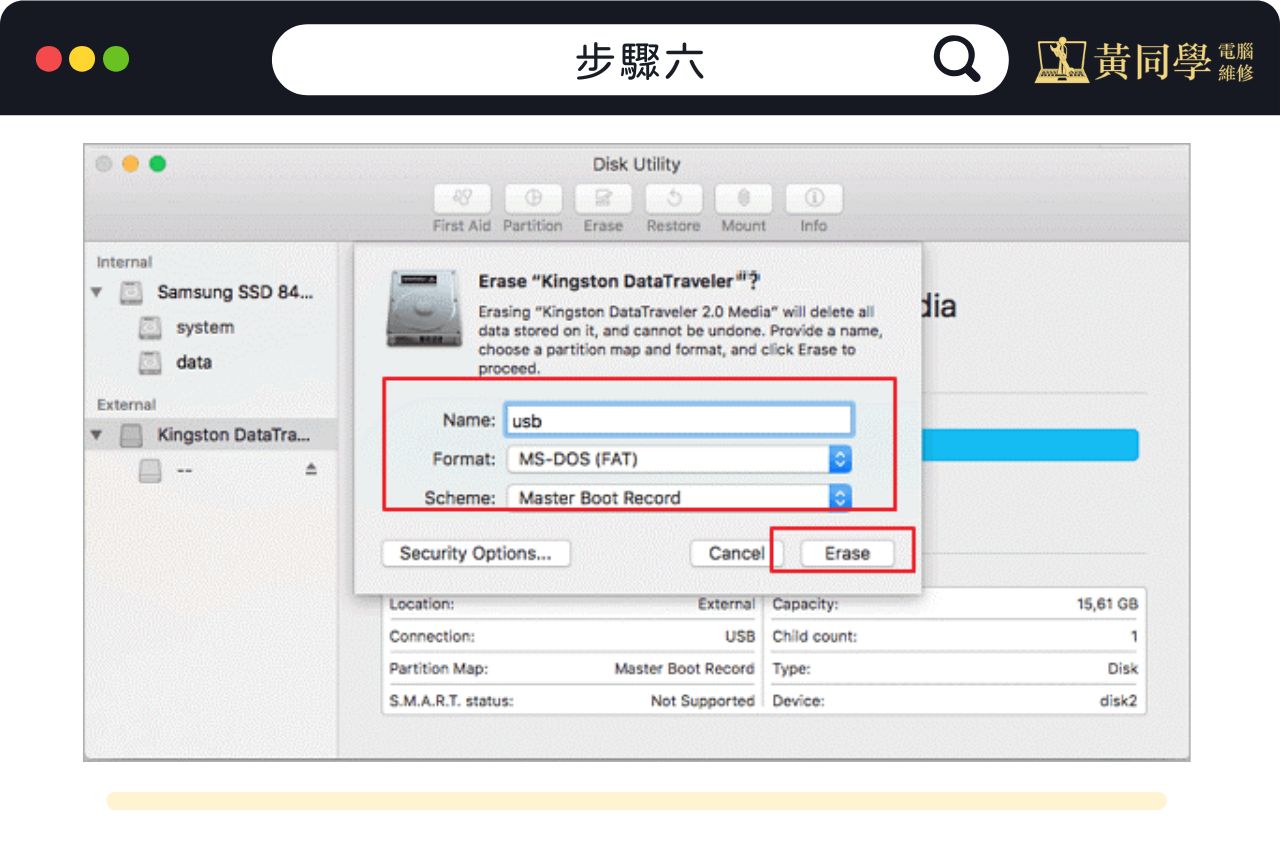
Task: Click the Samsung SSD drive icon
Action: [x=132, y=293]
